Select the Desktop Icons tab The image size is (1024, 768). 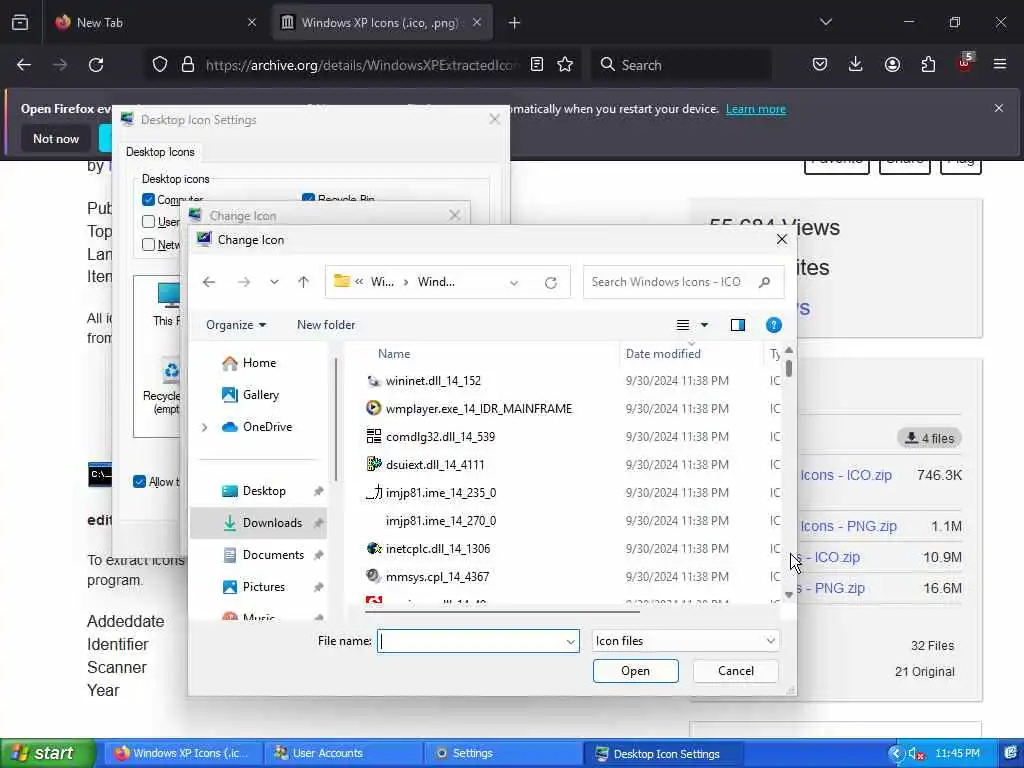point(160,152)
